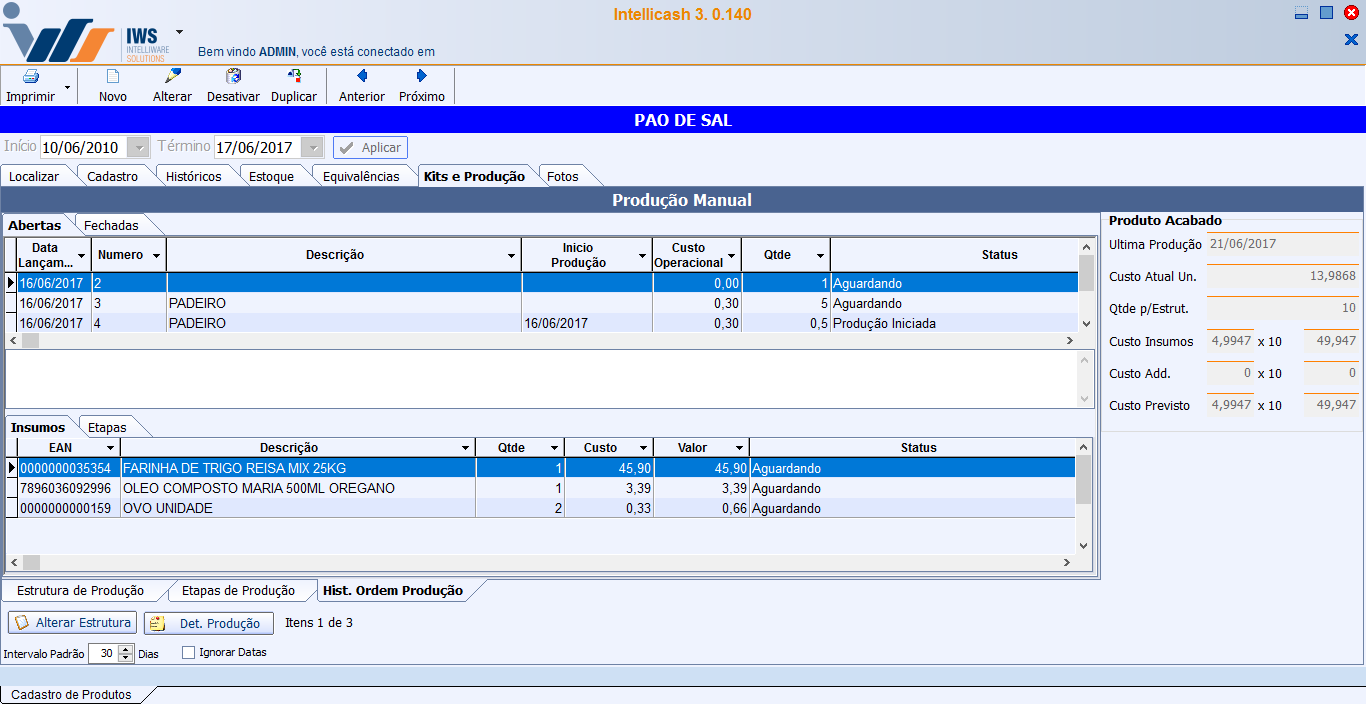This screenshot has width=1366, height=704.
Task: Switch to Estrutura de Produção tab
Action: 80,591
